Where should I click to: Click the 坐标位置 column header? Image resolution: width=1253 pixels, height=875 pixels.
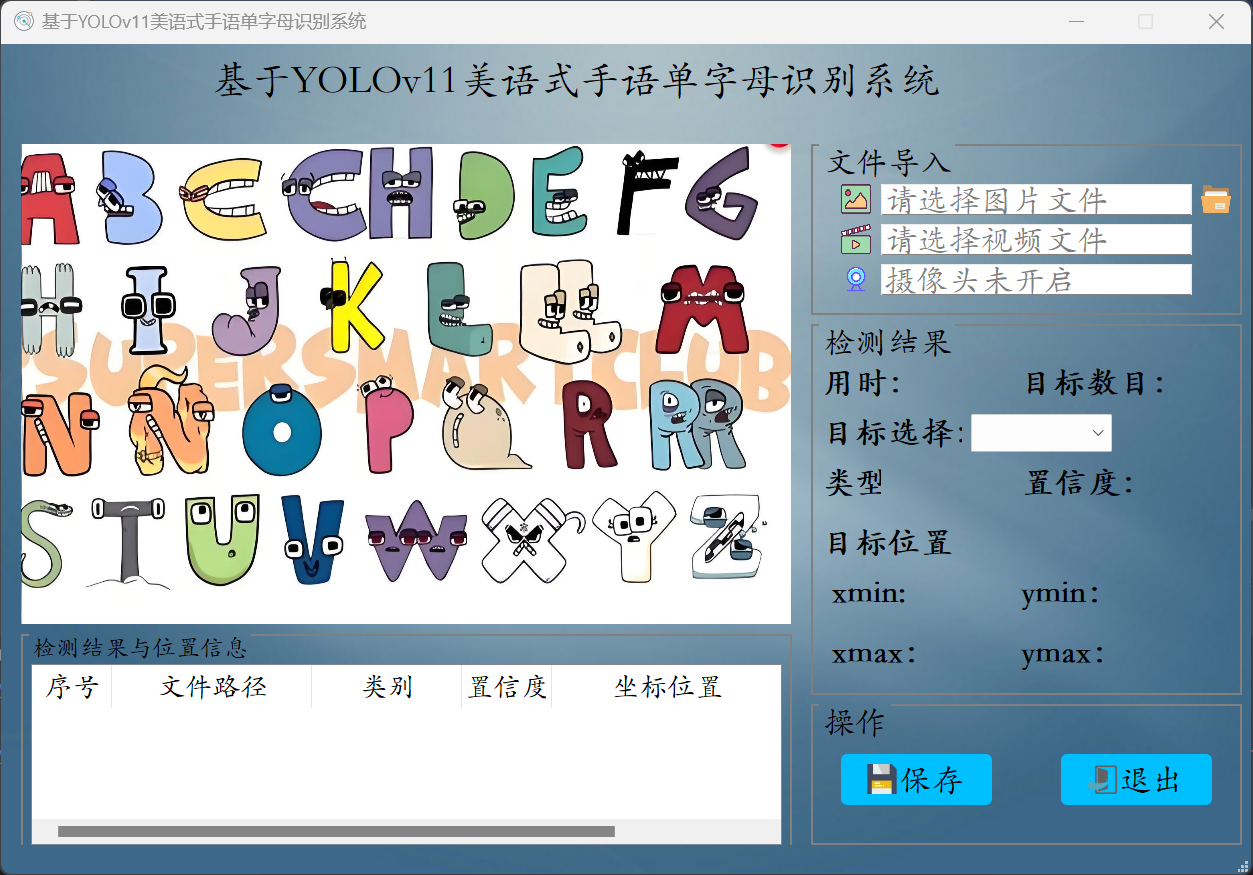(x=667, y=687)
